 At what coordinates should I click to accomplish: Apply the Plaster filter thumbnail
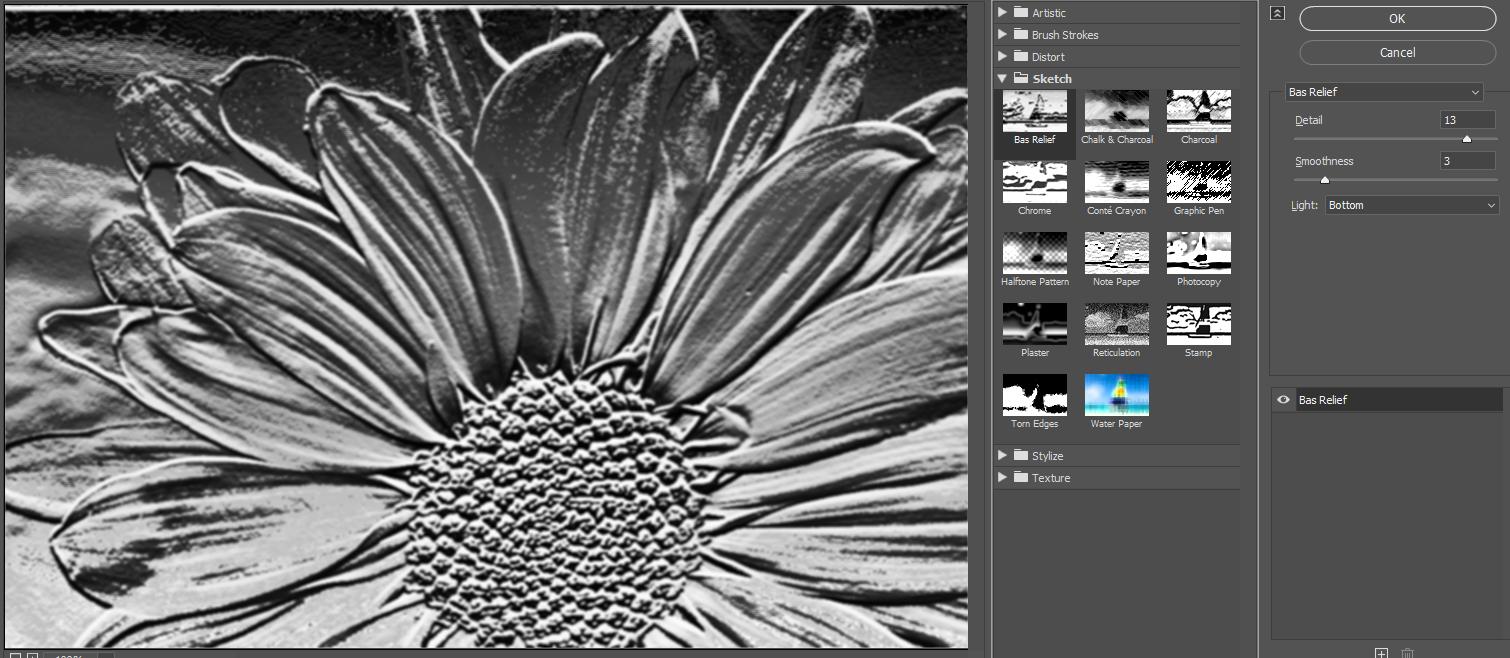click(1035, 324)
